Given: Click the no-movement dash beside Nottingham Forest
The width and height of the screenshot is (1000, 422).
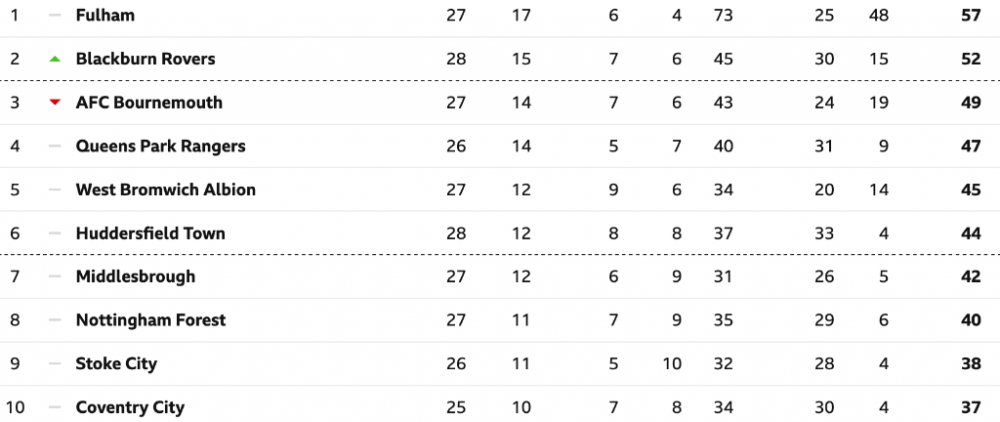Looking at the screenshot, I should 55,320.
